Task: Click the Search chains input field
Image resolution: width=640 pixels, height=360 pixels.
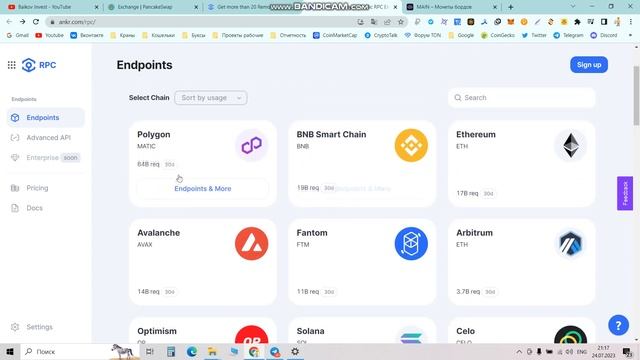Action: pos(521,98)
